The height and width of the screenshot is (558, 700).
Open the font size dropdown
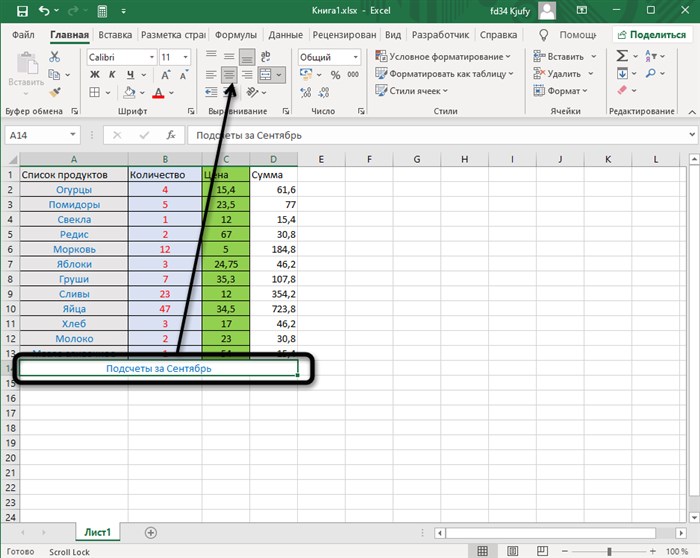point(185,57)
